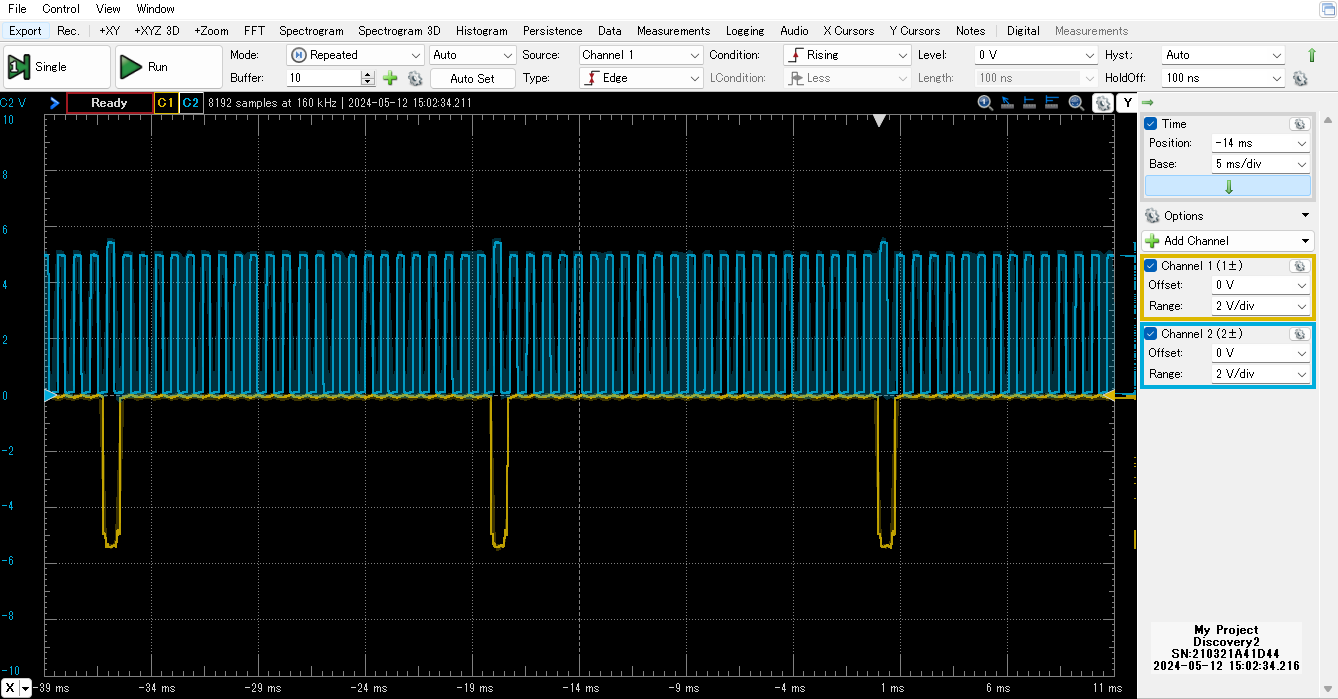Viewport: 1338px width, 699px height.
Task: Open Channel 2 Offset dropdown
Action: [1260, 353]
